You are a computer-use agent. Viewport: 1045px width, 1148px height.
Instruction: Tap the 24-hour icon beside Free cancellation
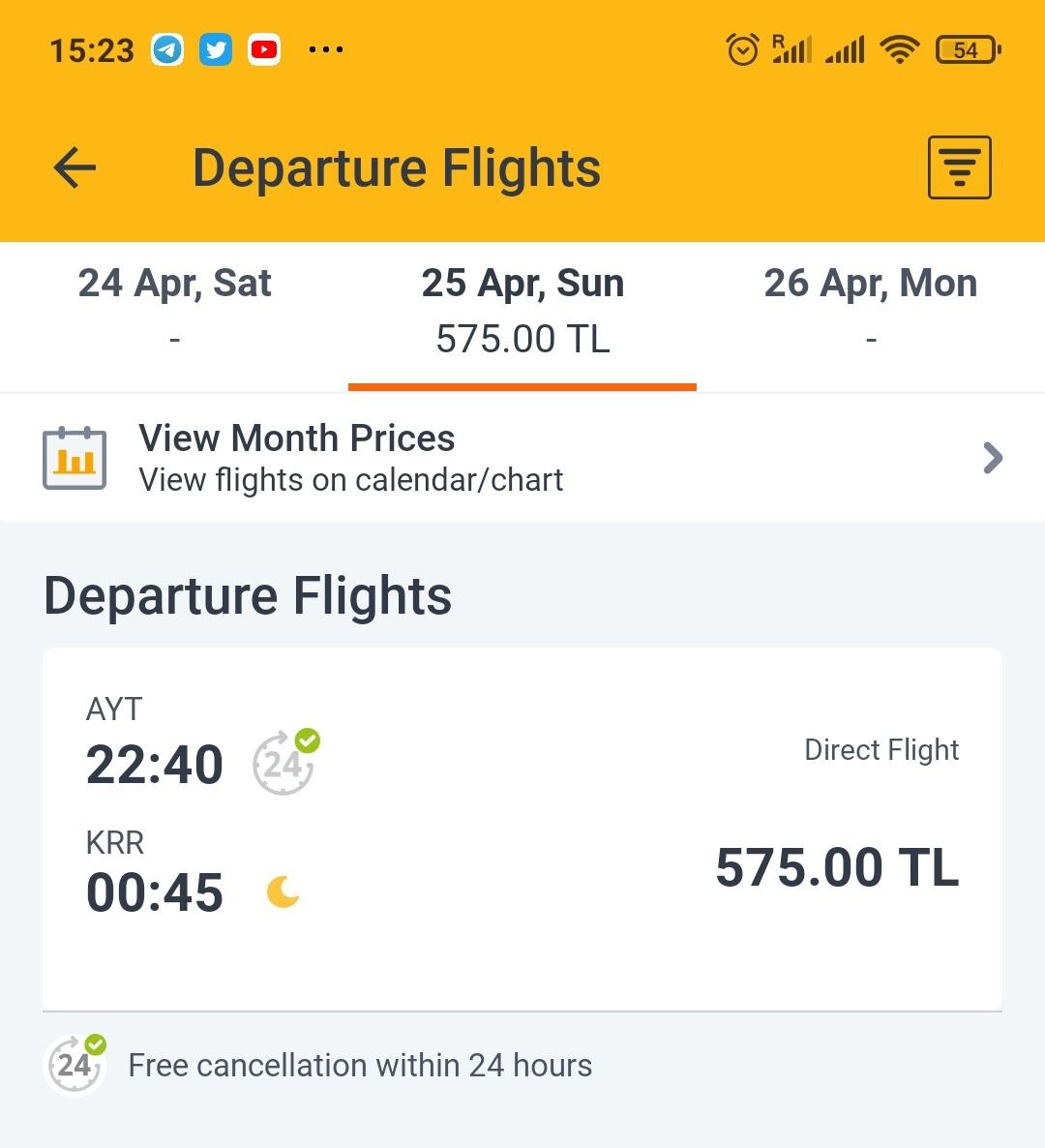(76, 1064)
